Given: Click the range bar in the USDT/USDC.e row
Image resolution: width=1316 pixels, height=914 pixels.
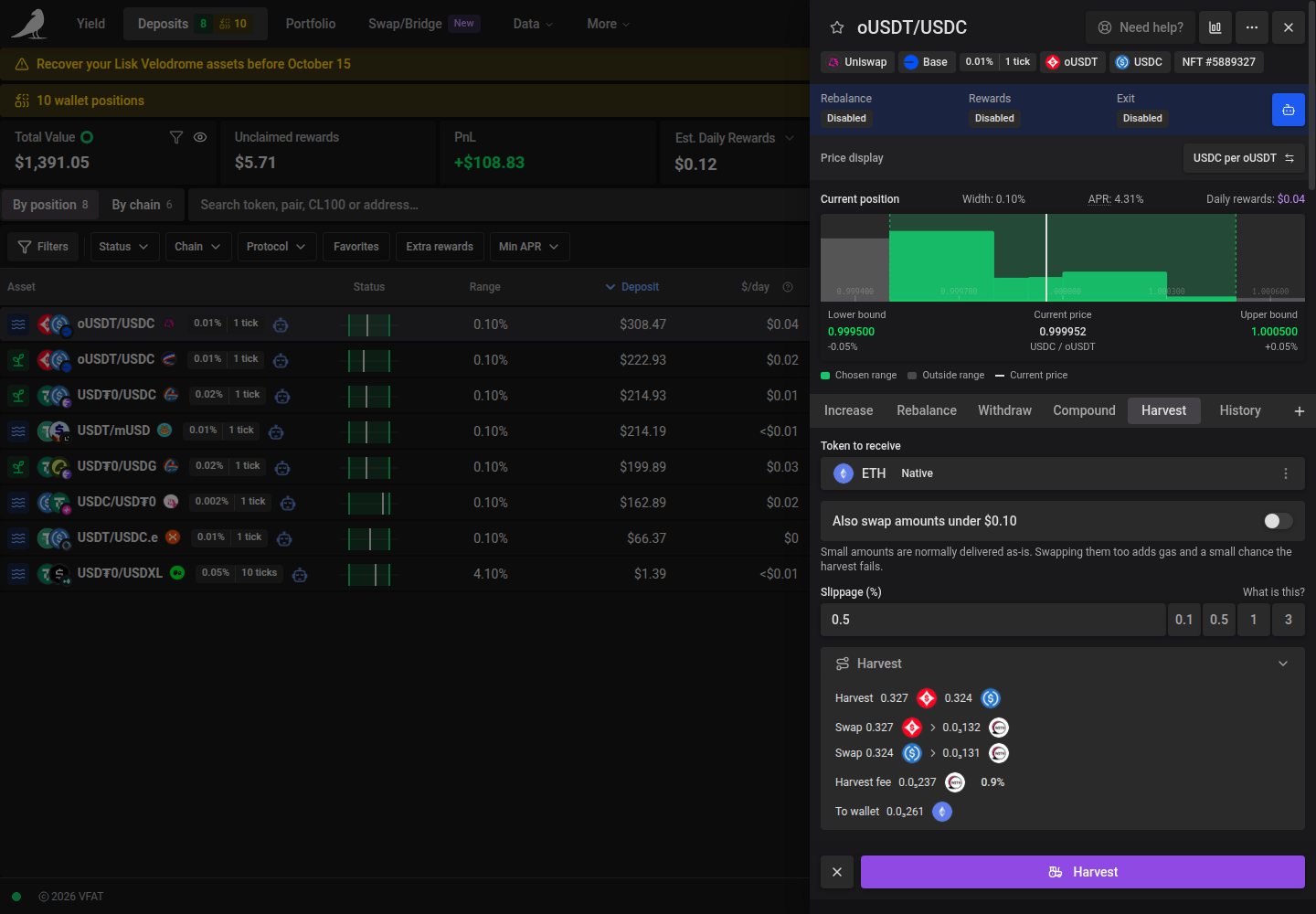Looking at the screenshot, I should (369, 538).
